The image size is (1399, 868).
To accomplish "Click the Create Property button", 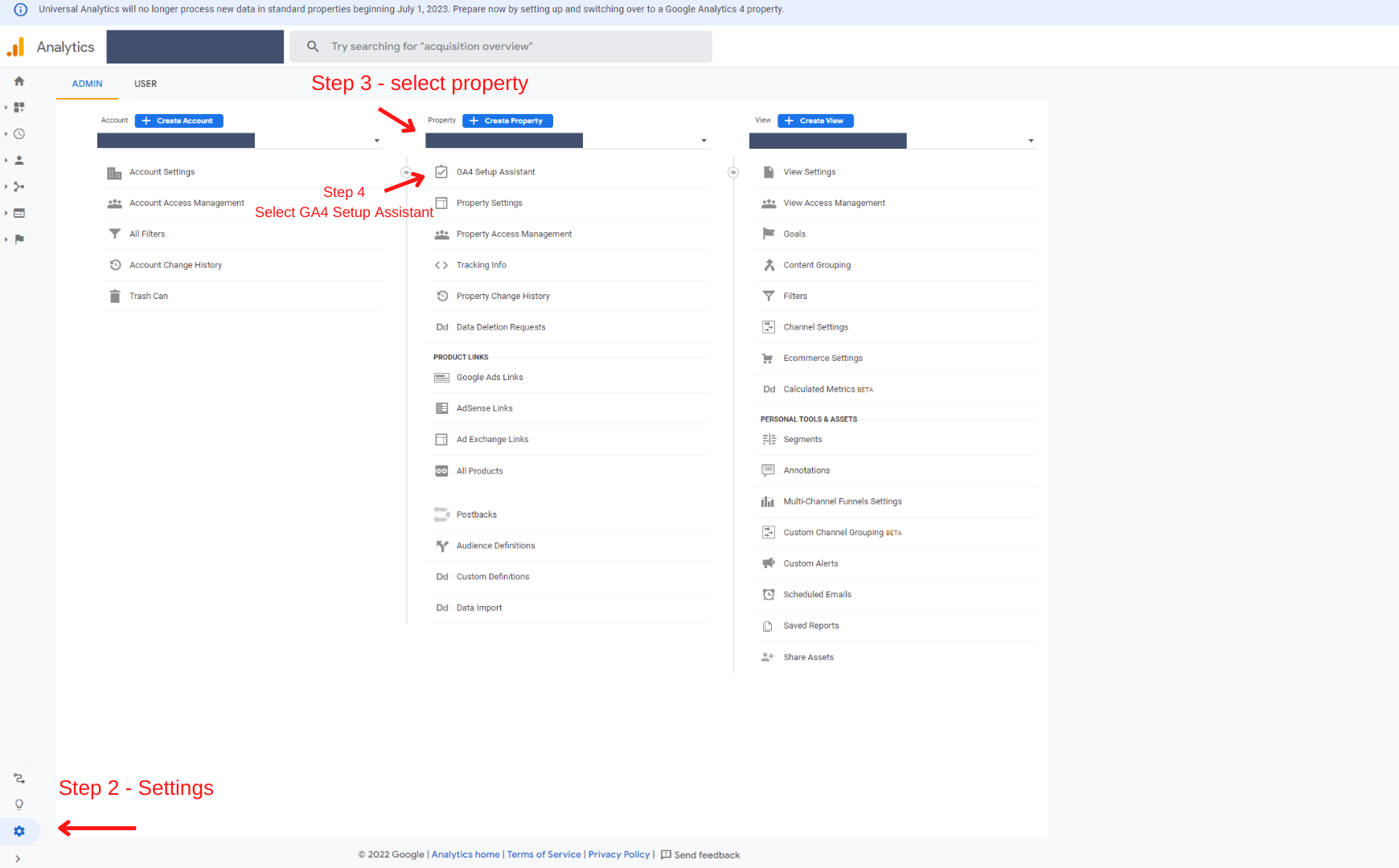I will [x=507, y=121].
